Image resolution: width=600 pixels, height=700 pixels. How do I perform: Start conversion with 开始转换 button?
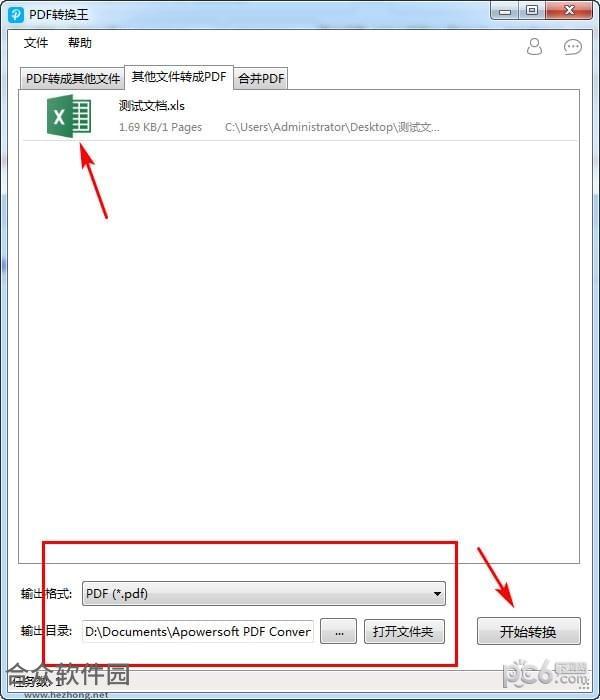pyautogui.click(x=529, y=631)
